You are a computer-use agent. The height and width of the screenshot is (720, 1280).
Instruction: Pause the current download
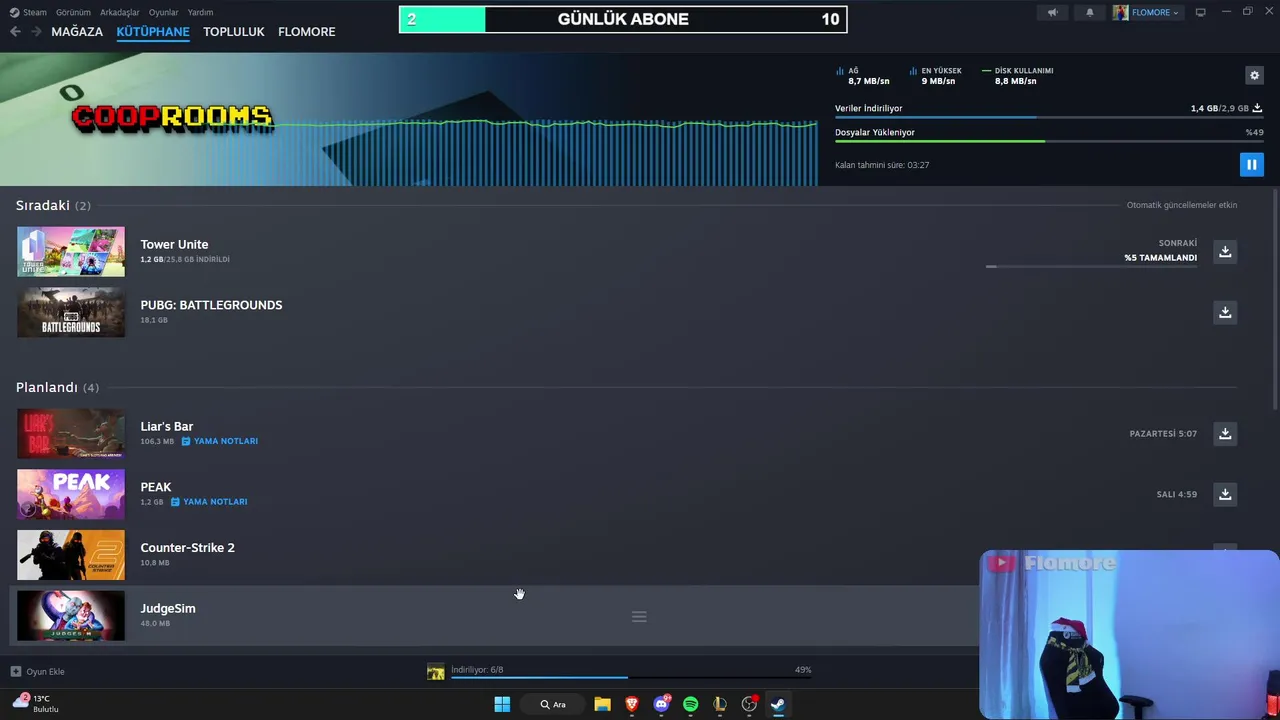[x=1251, y=164]
